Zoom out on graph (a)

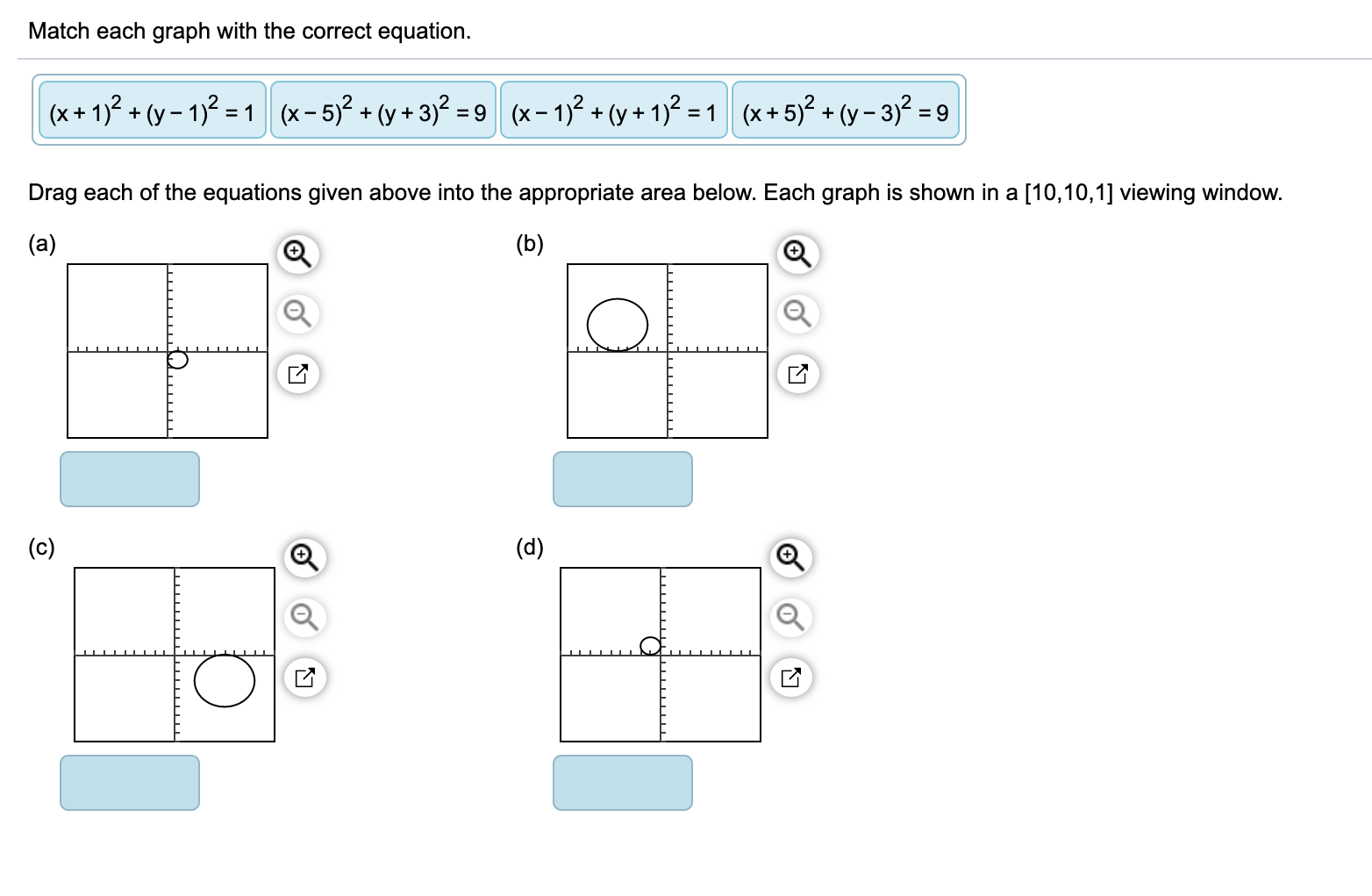(x=297, y=313)
